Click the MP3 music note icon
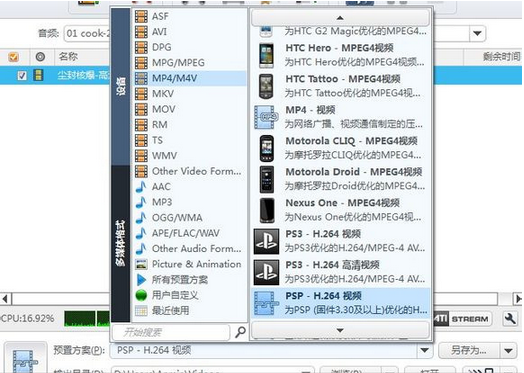Viewport: 524px width, 373px height. pyautogui.click(x=141, y=202)
